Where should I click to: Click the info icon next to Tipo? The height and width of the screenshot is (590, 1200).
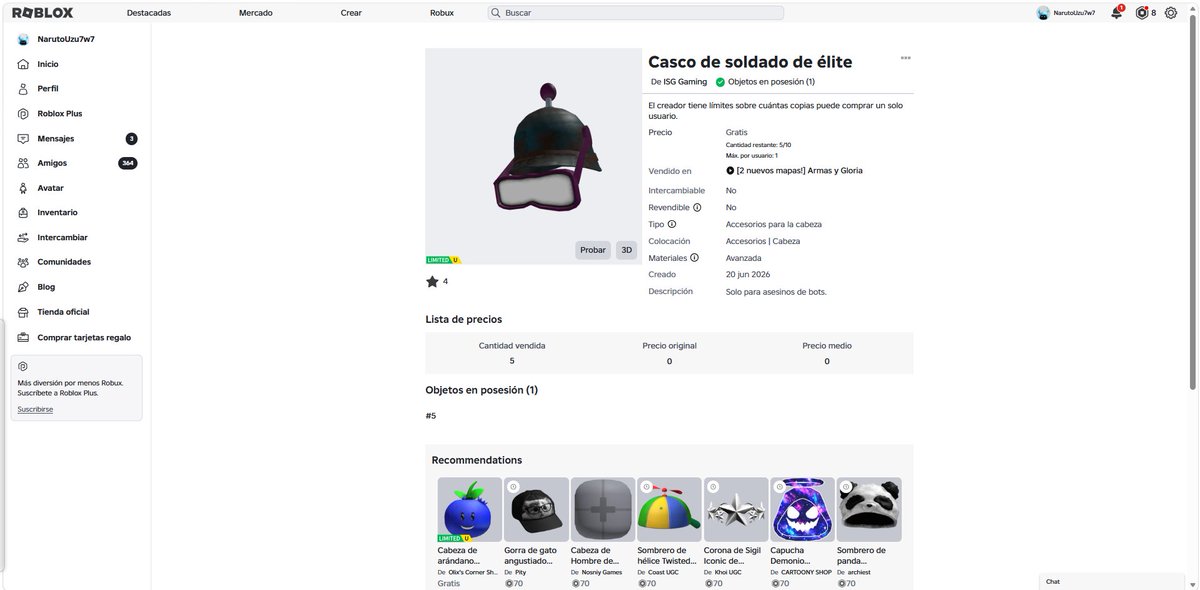pos(672,225)
